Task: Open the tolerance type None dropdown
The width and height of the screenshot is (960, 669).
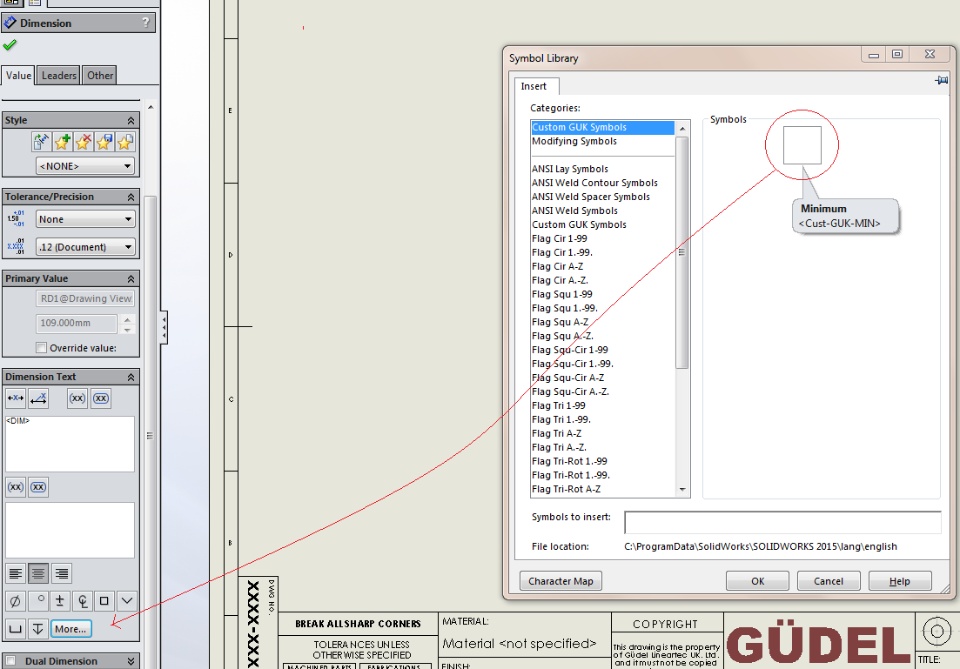Action: 85,219
